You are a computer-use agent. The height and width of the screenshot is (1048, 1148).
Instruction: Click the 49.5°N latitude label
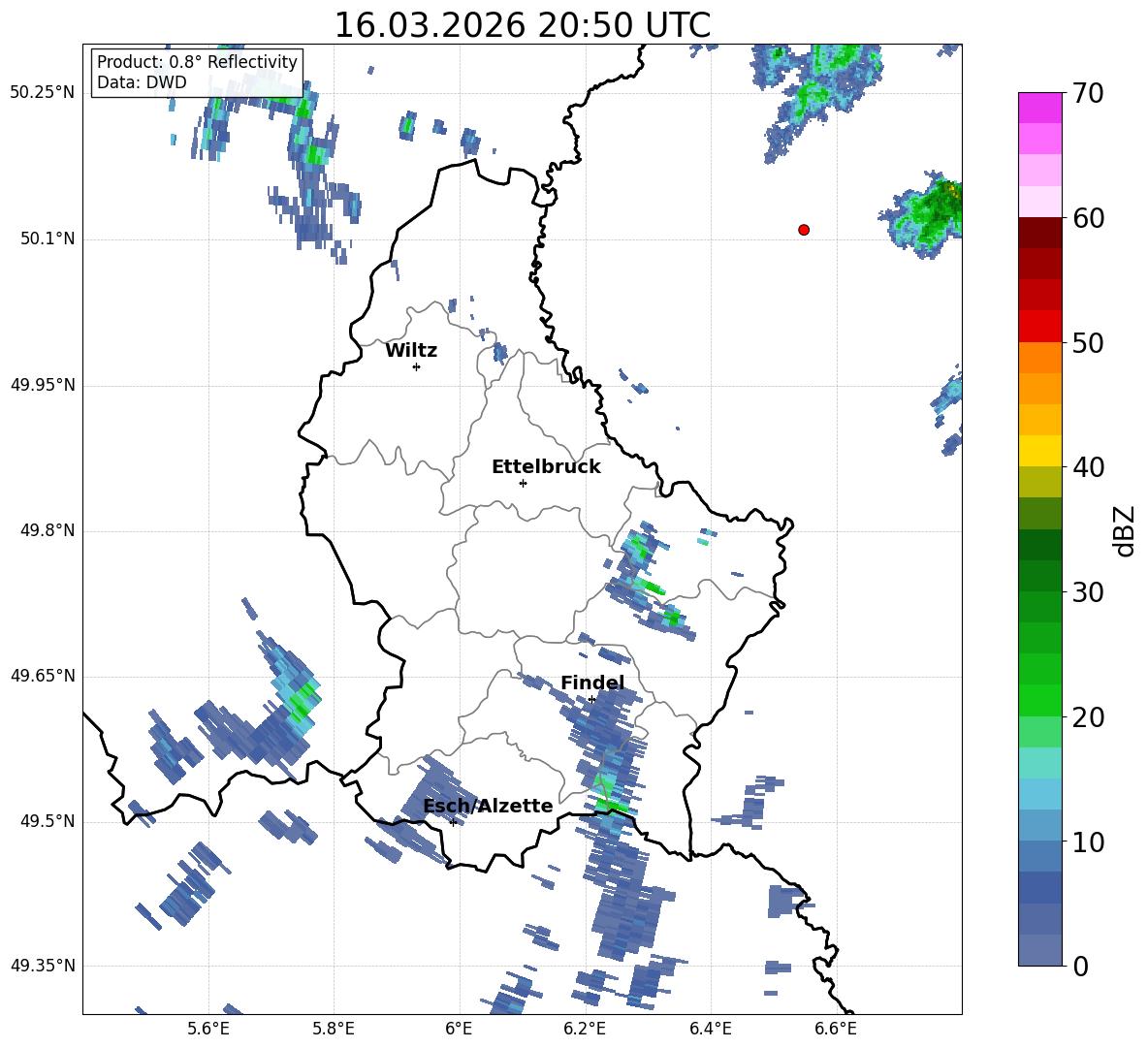click(48, 821)
